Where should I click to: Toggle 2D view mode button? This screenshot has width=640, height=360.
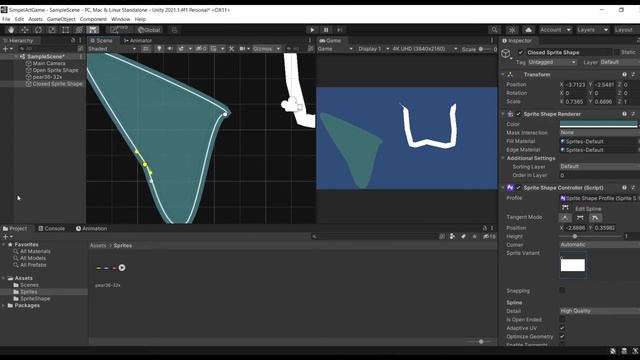tap(146, 49)
